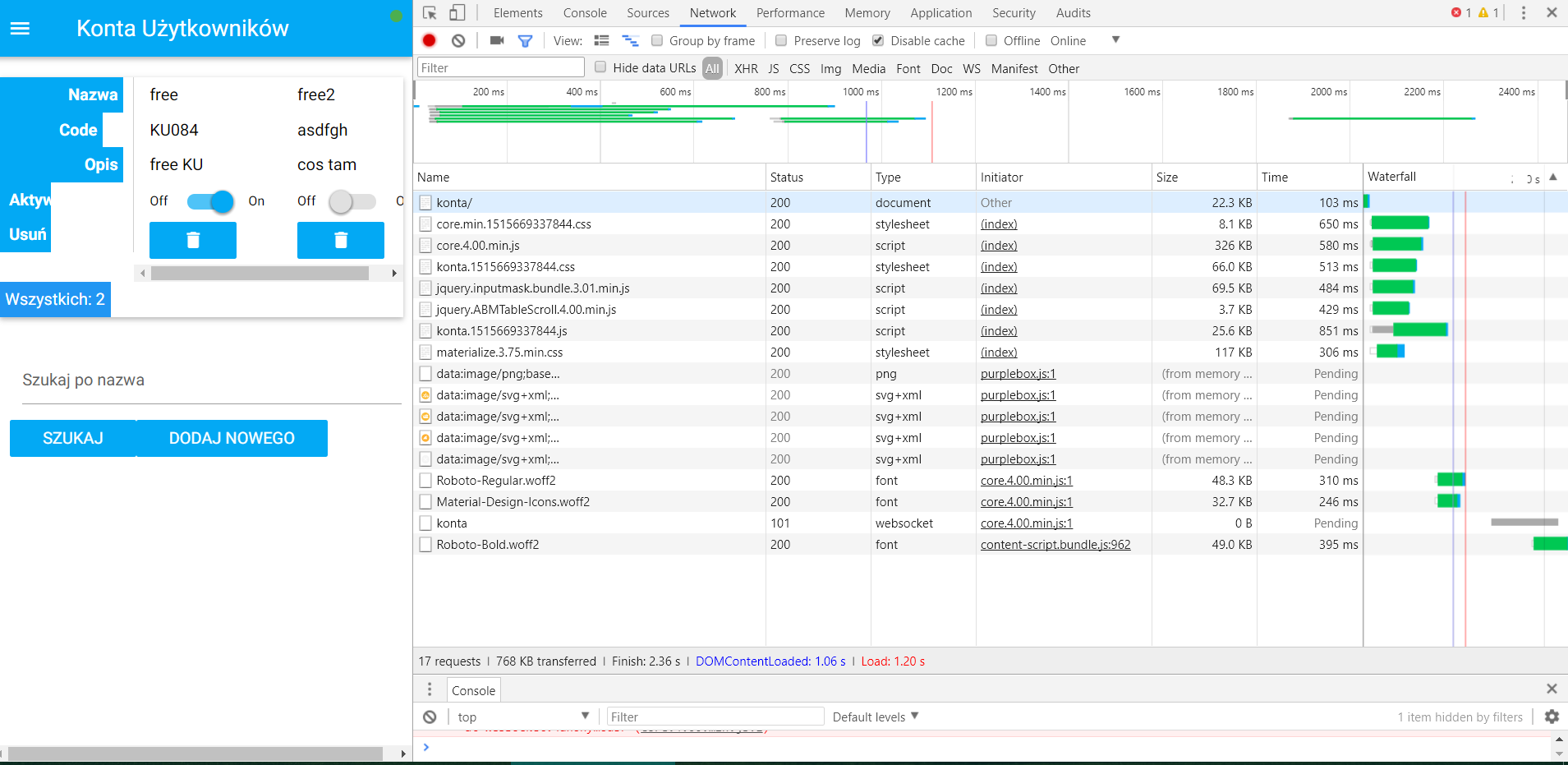Toggle the overview waterfall view icon

[630, 40]
